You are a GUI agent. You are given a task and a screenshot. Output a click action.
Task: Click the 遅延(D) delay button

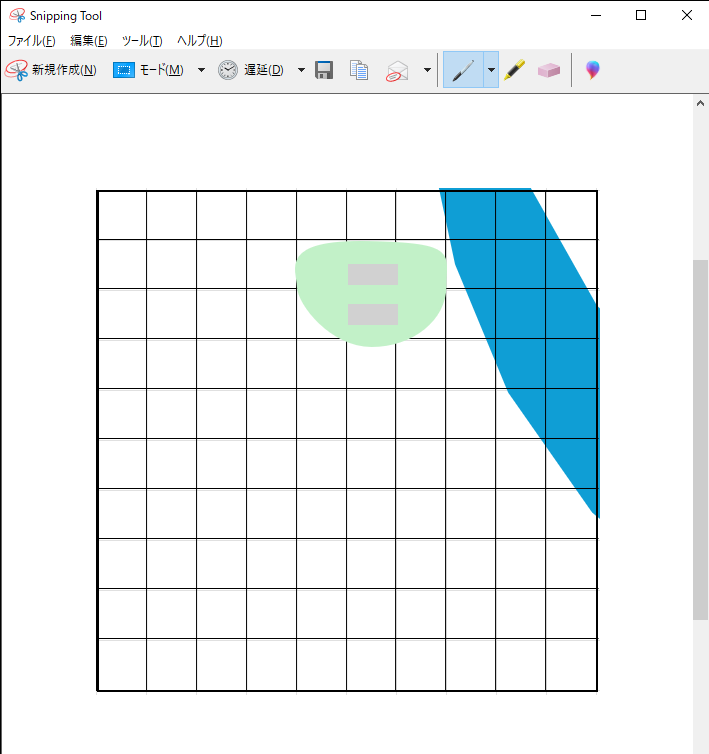tap(251, 70)
